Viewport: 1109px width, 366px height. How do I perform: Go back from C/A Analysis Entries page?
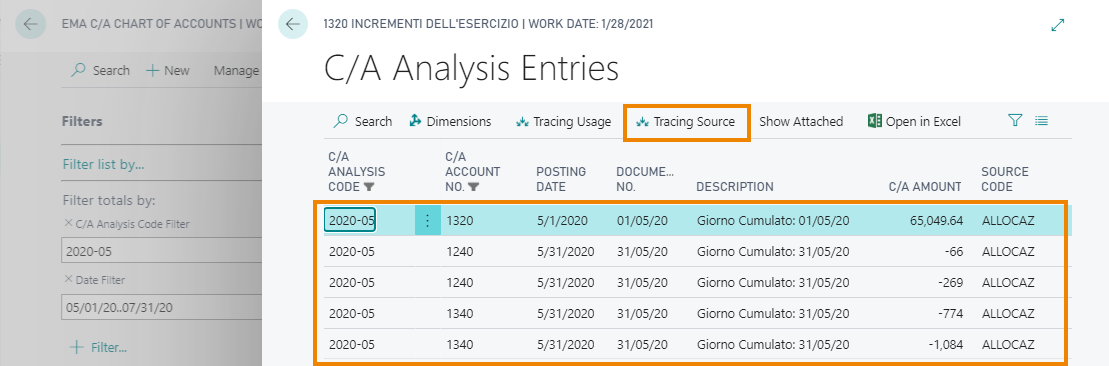(293, 24)
